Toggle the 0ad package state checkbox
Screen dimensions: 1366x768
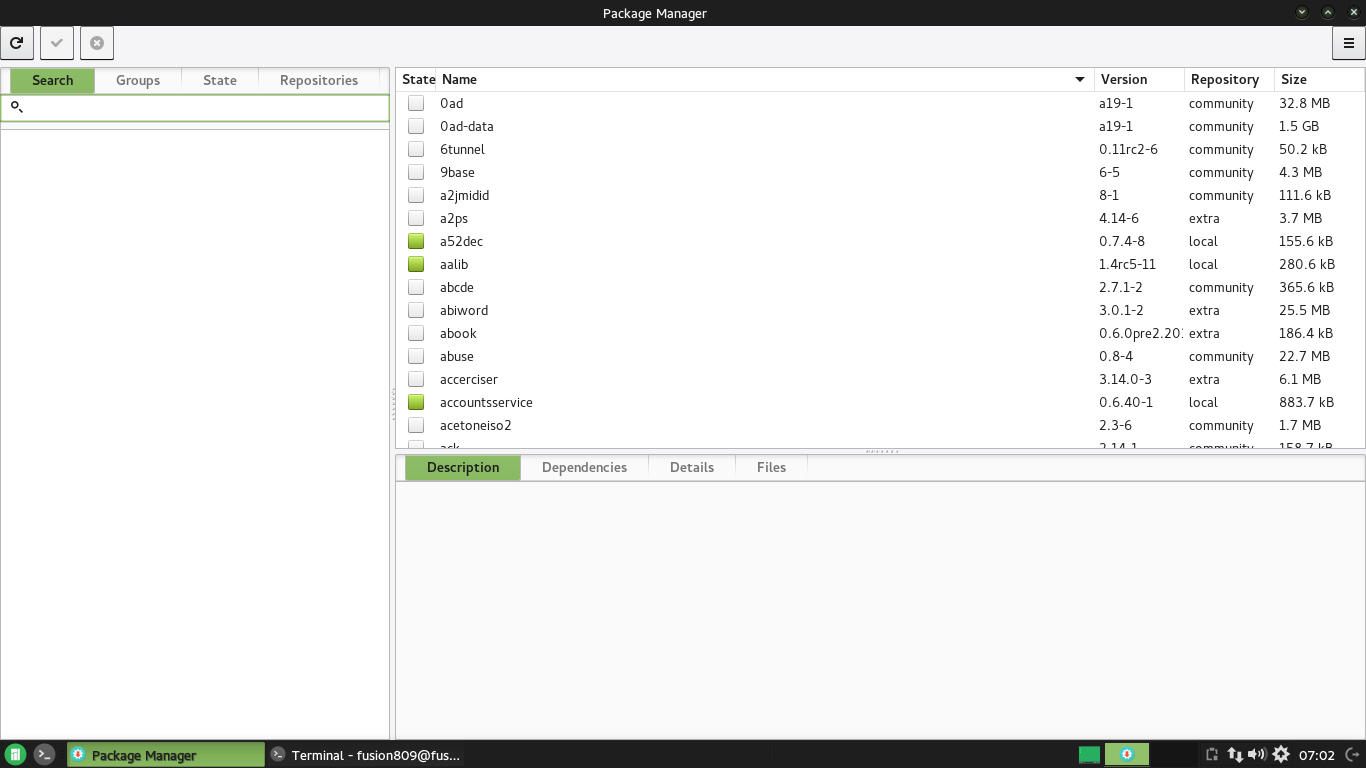[416, 103]
